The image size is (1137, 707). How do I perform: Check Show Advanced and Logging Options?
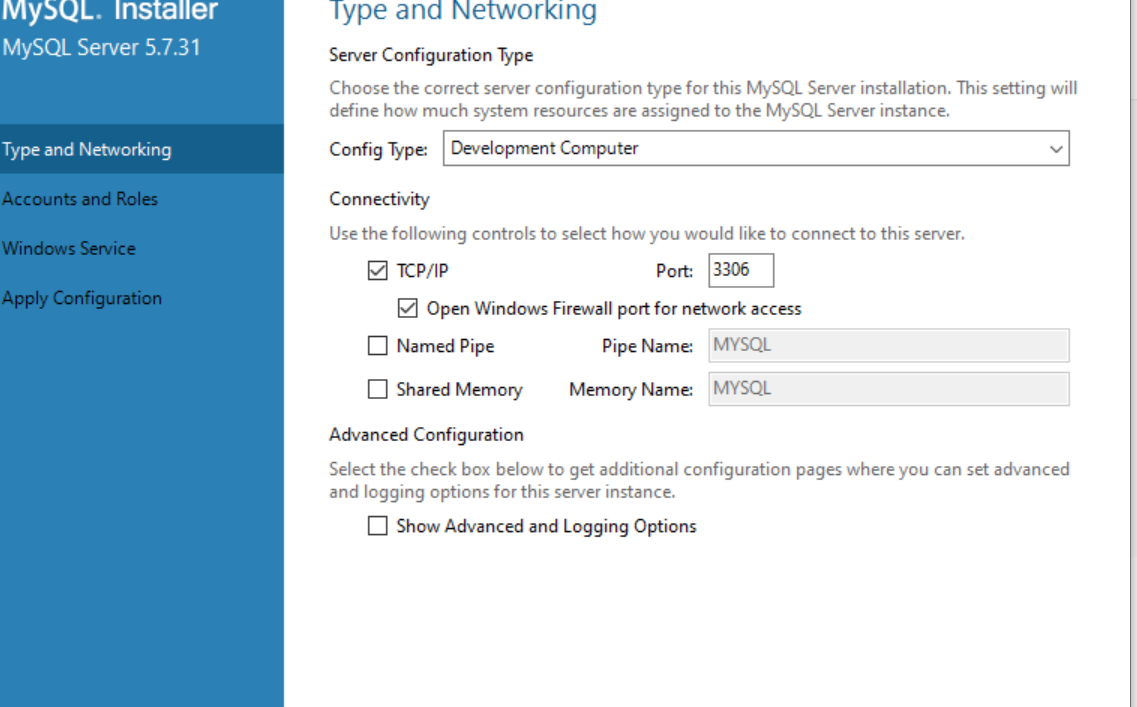click(x=377, y=526)
